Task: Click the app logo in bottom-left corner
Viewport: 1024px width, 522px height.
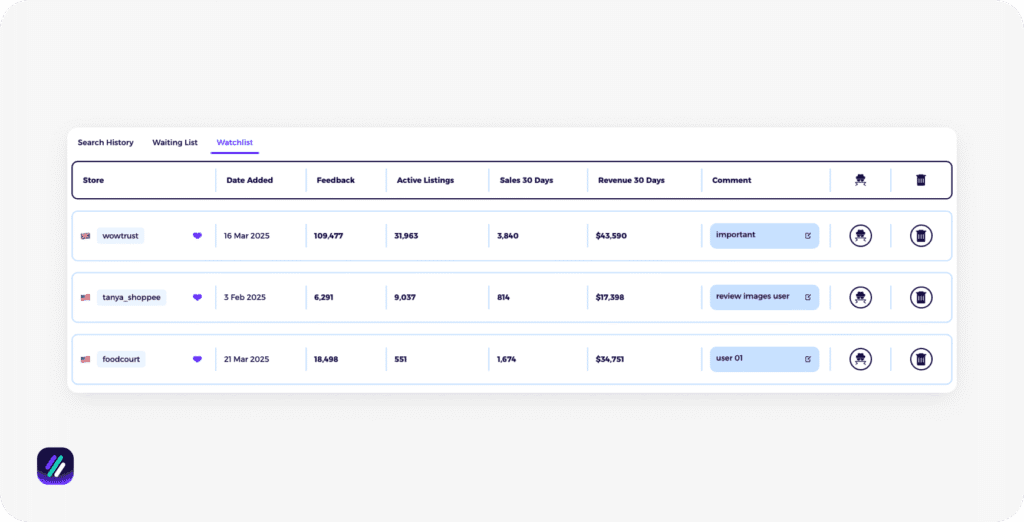Action: (56, 466)
